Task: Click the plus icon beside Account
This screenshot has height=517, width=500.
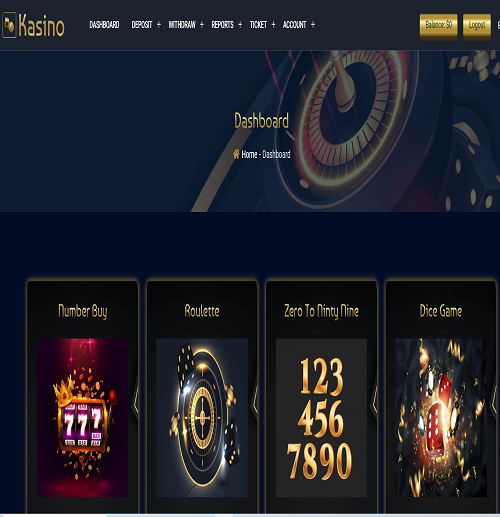Action: 313,25
